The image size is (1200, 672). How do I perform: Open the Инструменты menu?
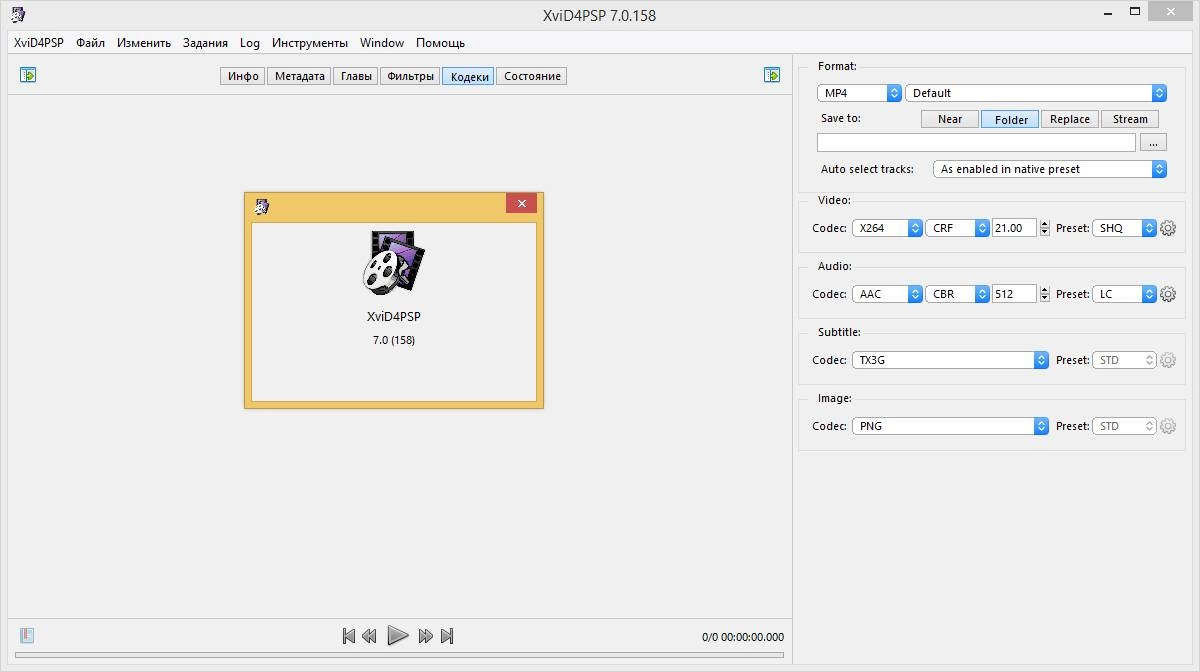(x=310, y=43)
